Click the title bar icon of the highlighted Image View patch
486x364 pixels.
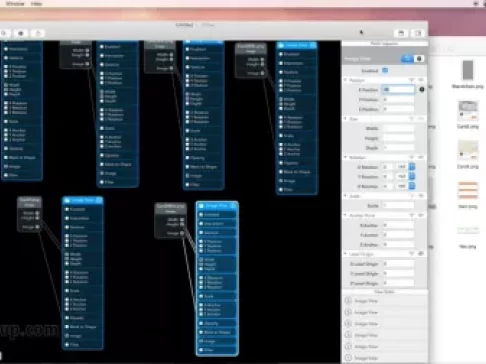point(201,206)
